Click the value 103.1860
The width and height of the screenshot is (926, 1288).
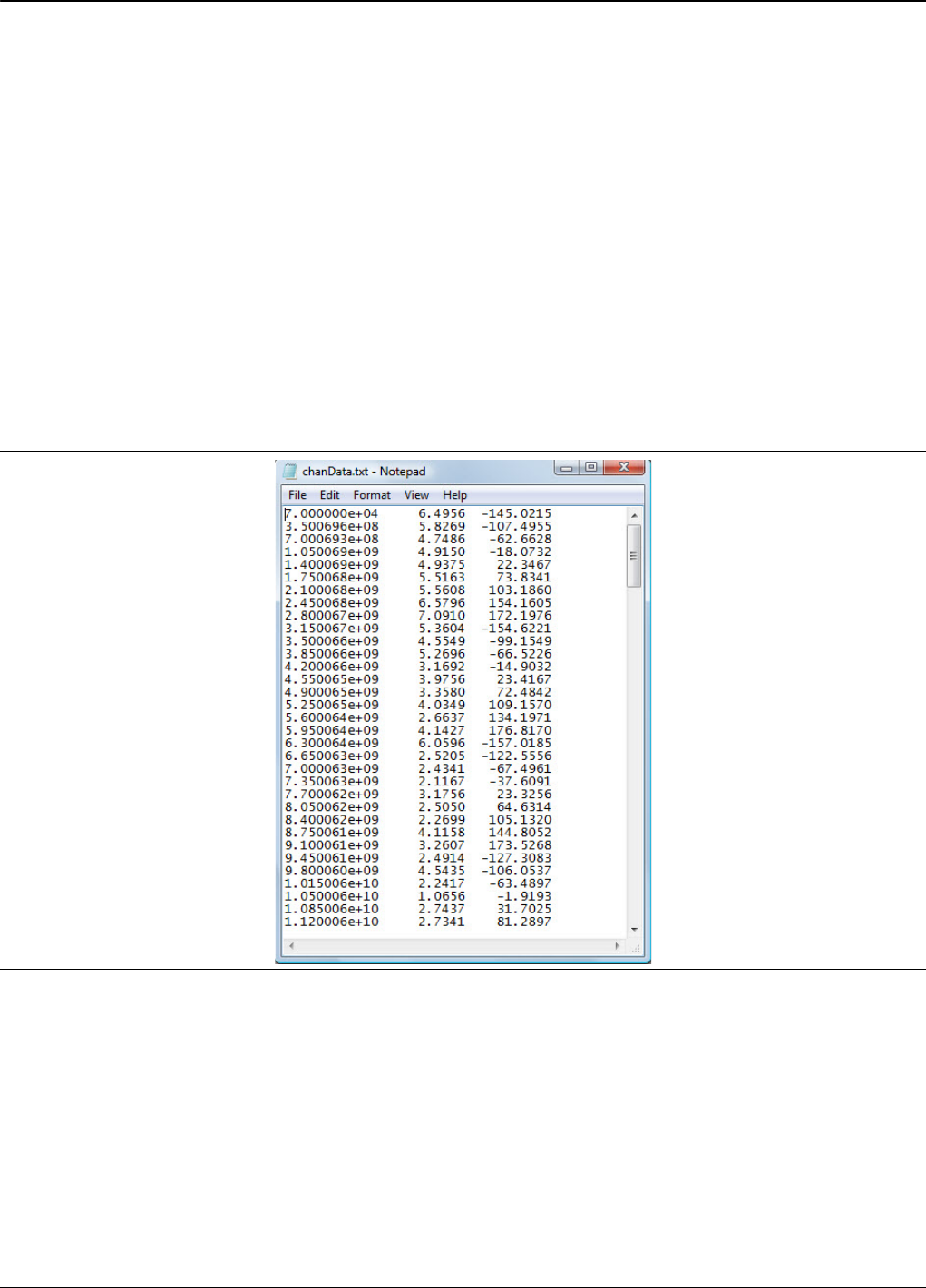coord(521,590)
